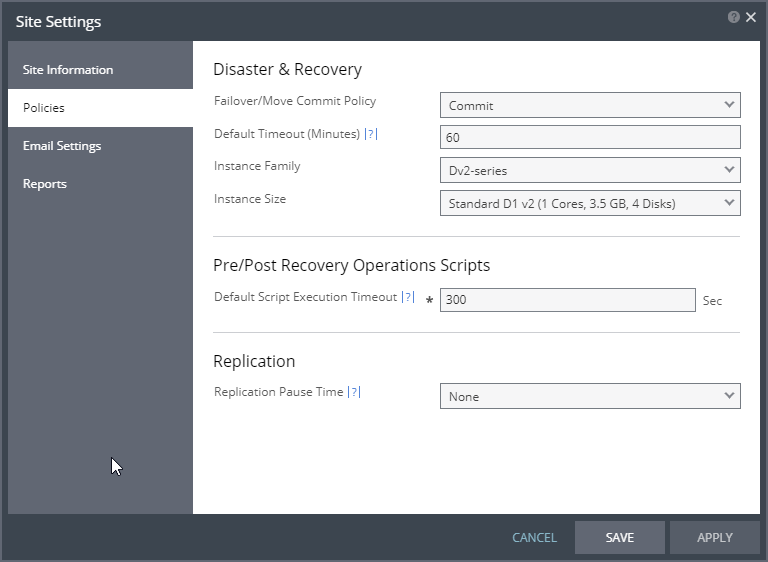Go to the Reports tab
The height and width of the screenshot is (562, 768).
coord(100,184)
